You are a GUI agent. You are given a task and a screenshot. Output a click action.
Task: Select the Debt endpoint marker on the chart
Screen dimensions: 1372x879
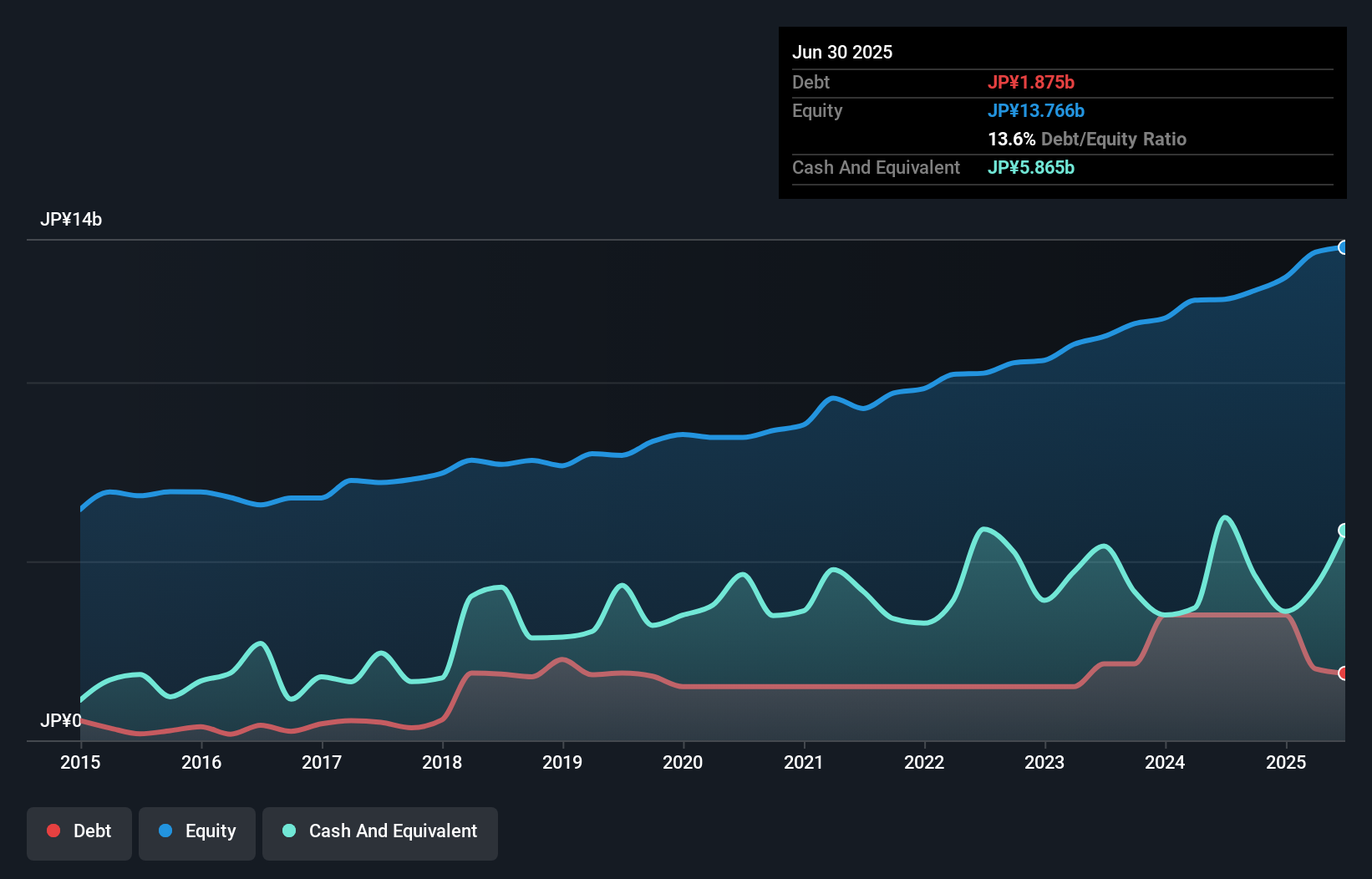[x=1343, y=673]
